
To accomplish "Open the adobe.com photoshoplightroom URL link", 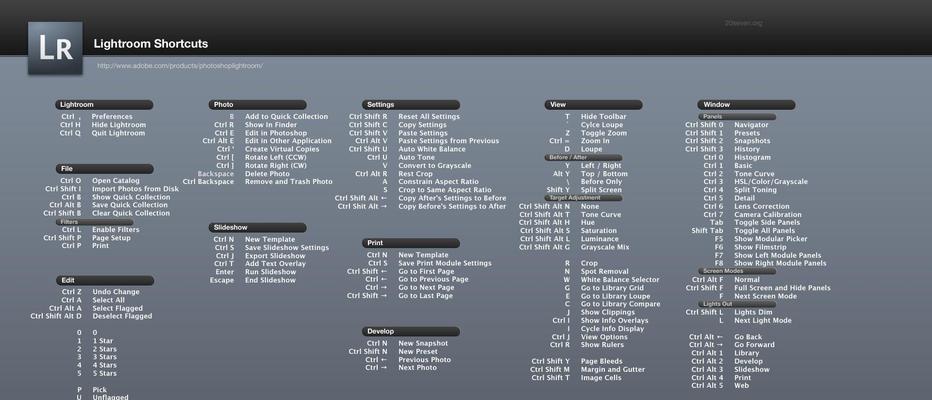I will [x=180, y=66].
